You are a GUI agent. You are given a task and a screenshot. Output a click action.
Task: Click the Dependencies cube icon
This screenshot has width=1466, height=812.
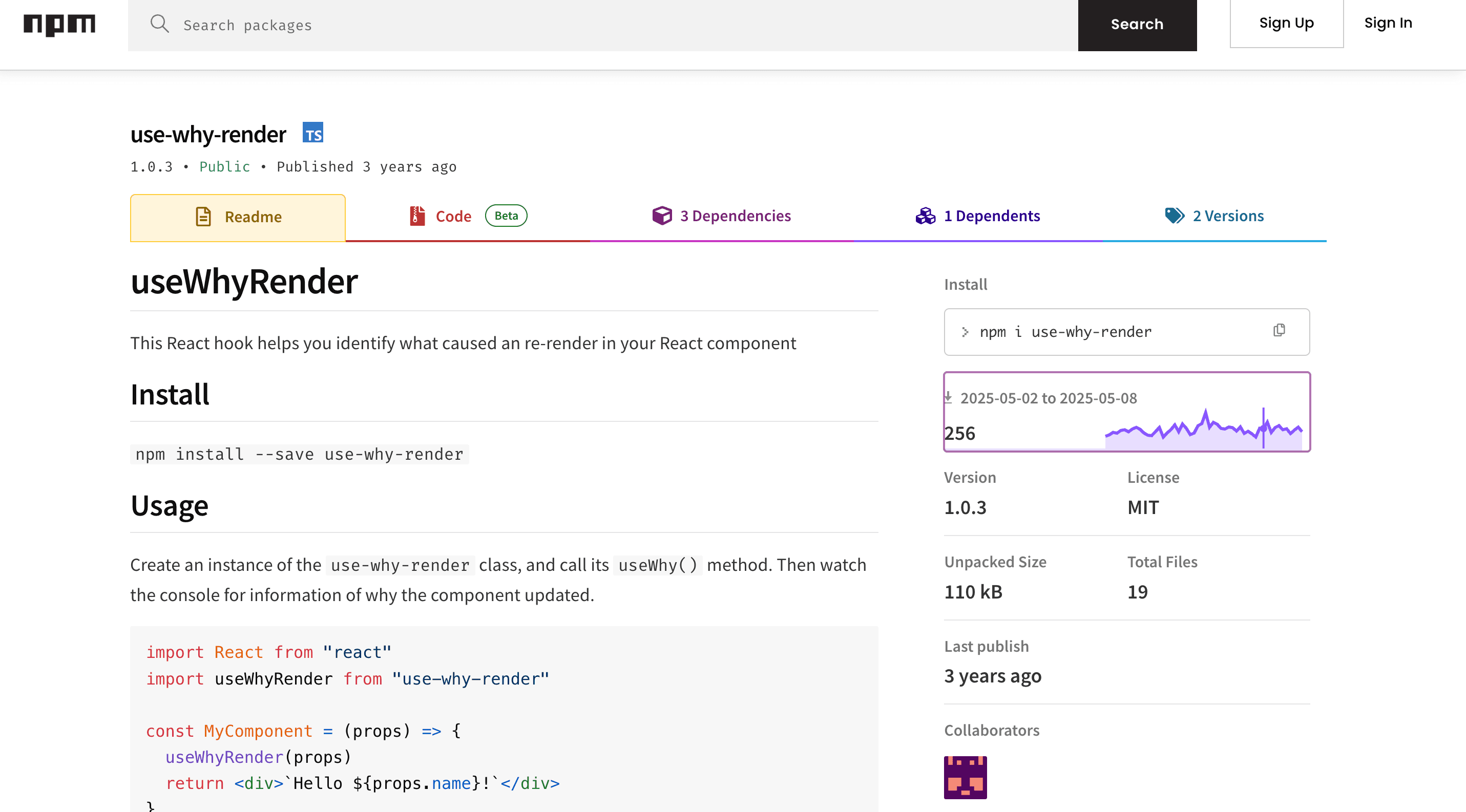coord(662,216)
